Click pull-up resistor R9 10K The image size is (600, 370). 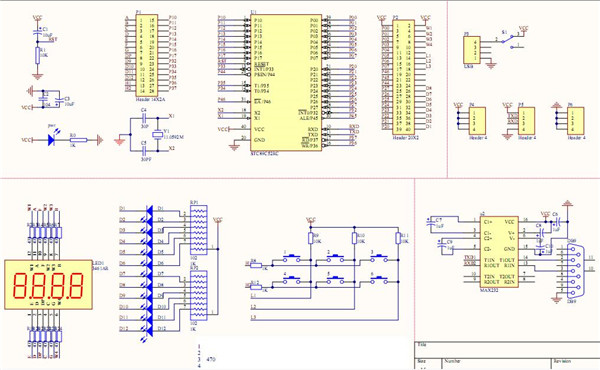click(311, 238)
